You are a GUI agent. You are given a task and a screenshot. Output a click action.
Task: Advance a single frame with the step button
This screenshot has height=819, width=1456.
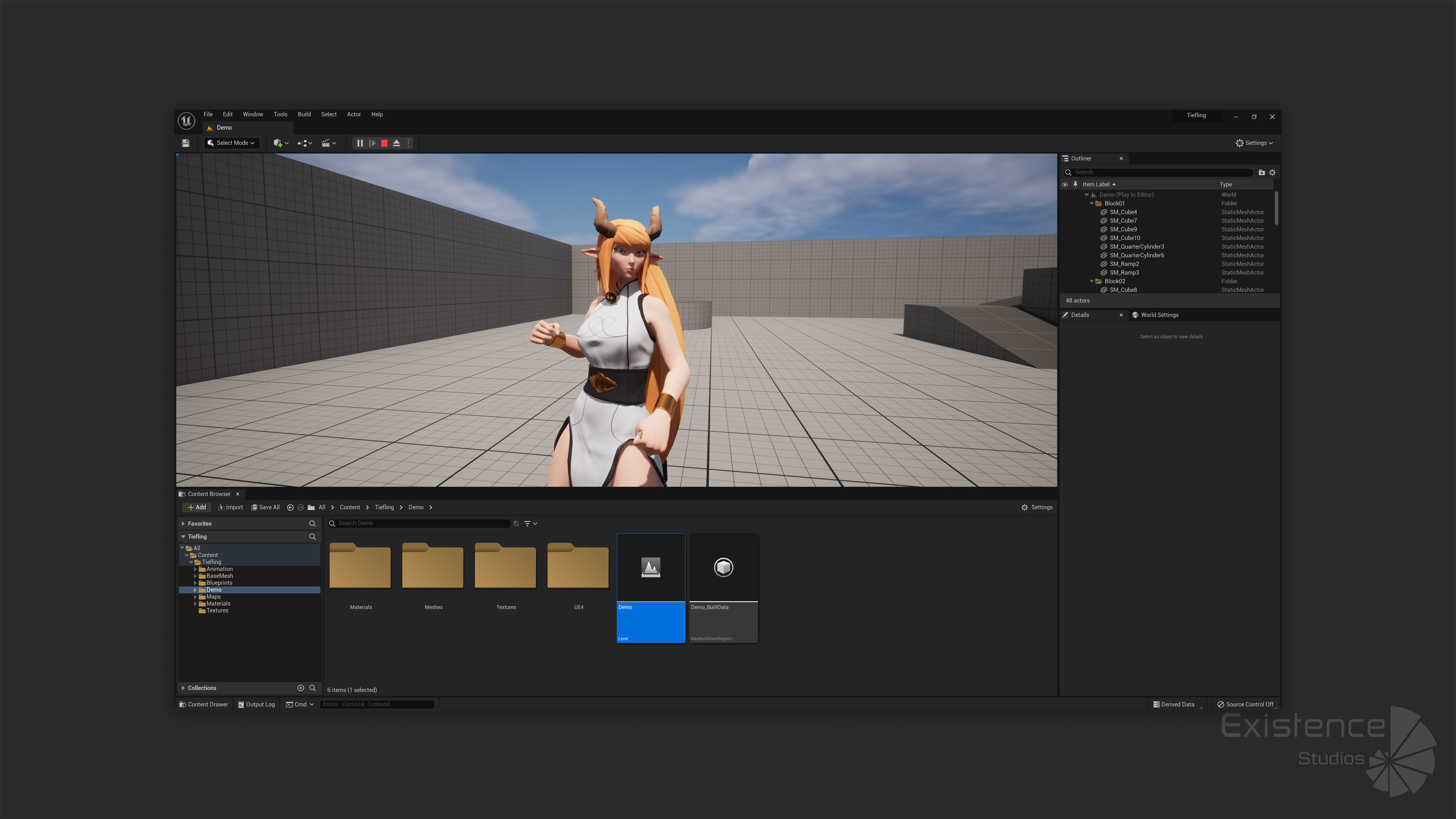click(x=372, y=143)
